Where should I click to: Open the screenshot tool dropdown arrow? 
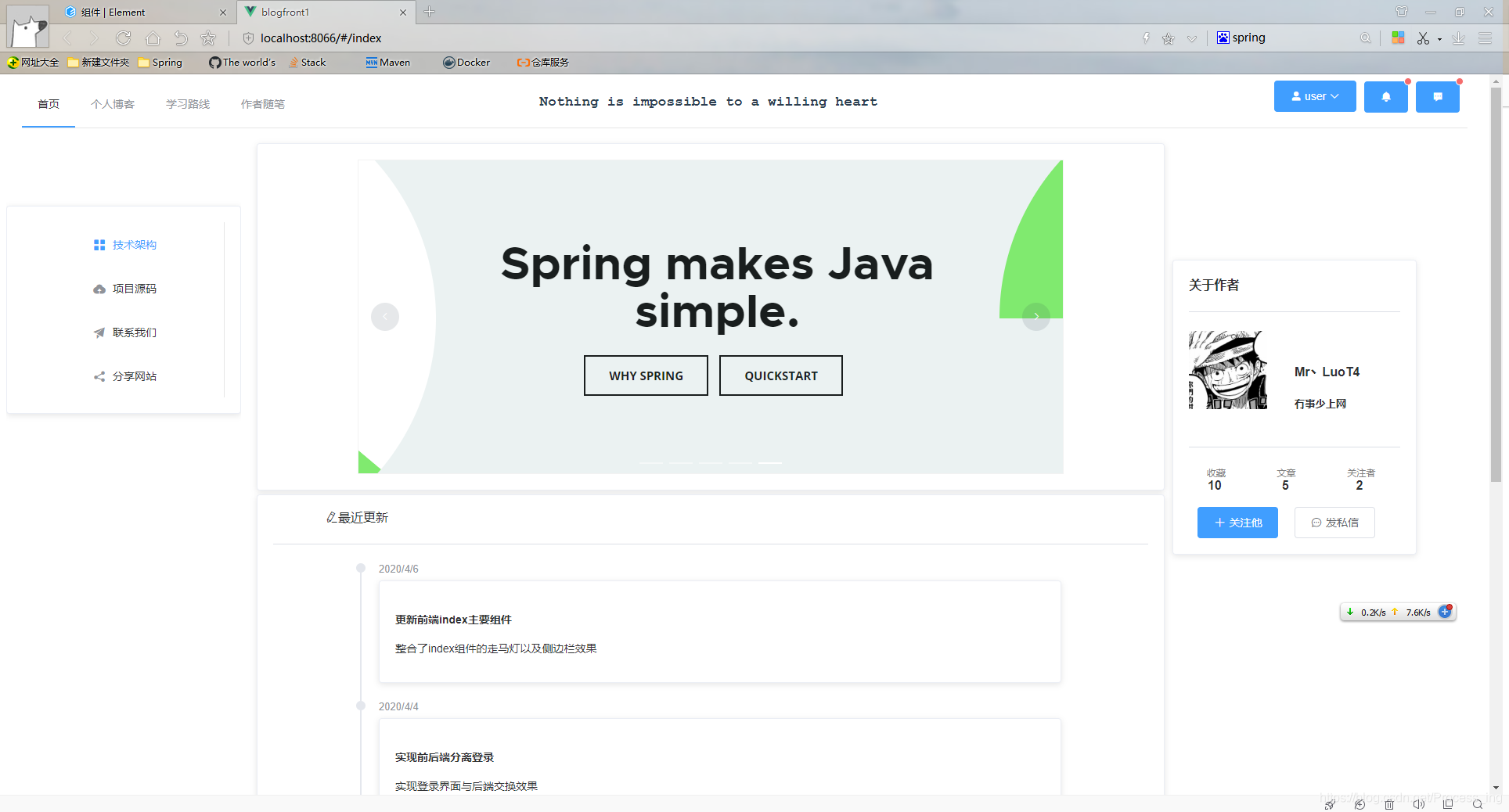click(x=1439, y=39)
